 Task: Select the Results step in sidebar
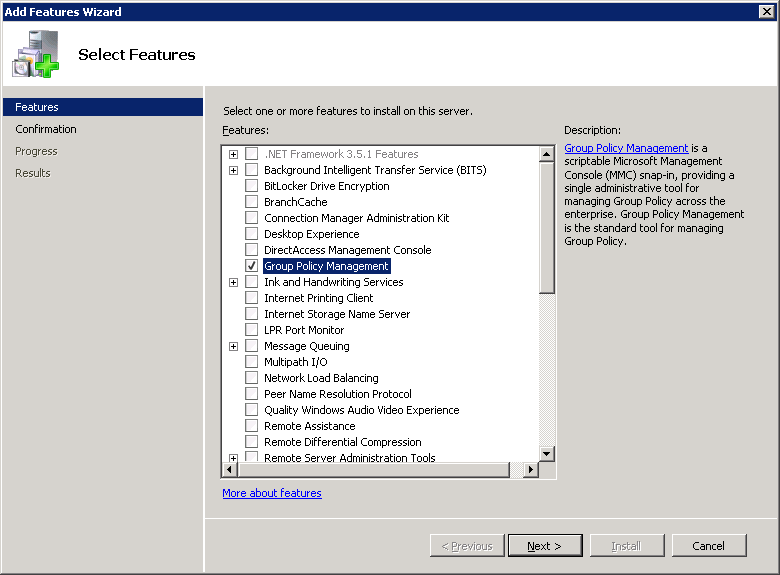(33, 173)
